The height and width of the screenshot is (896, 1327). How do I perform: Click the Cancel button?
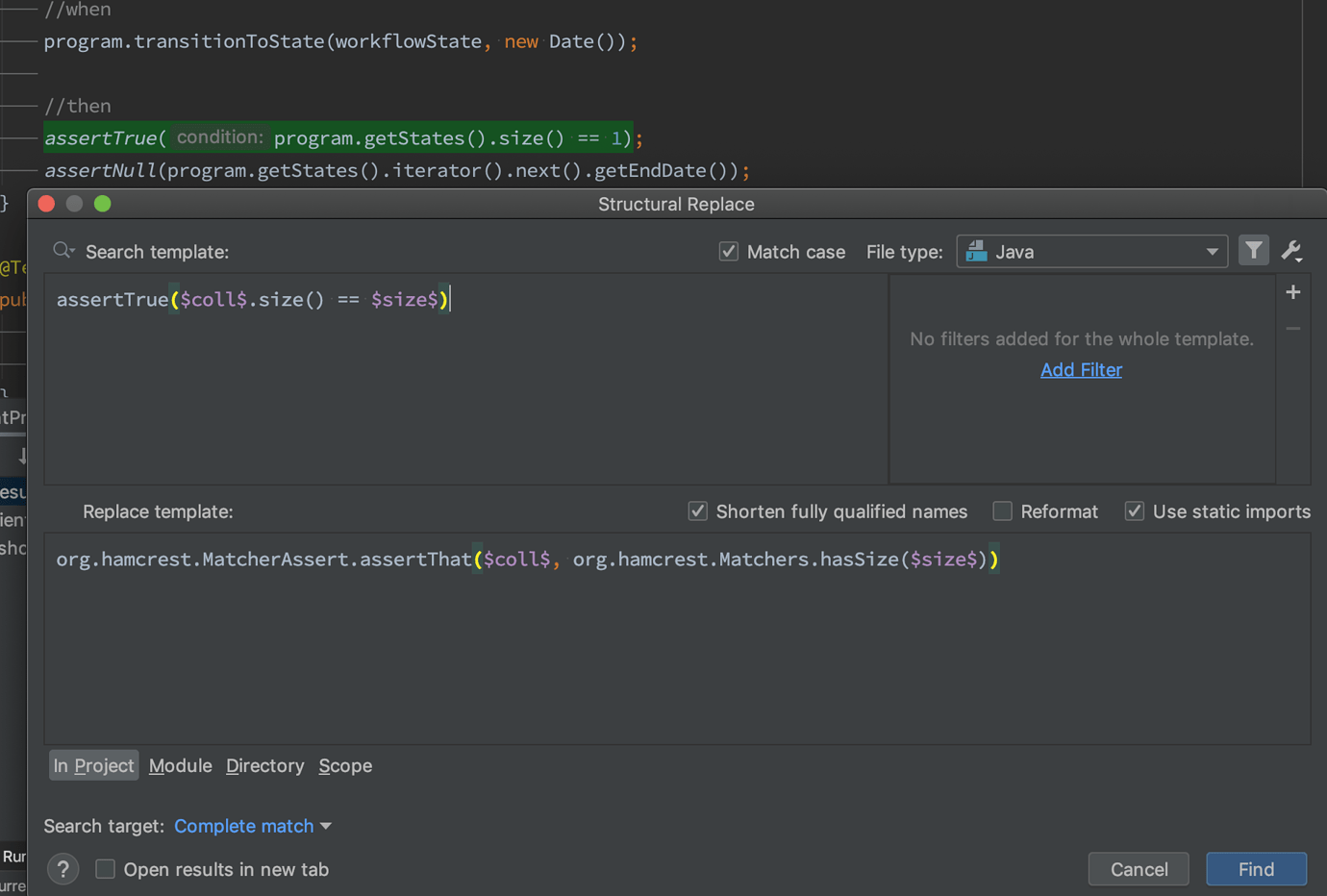coord(1139,869)
